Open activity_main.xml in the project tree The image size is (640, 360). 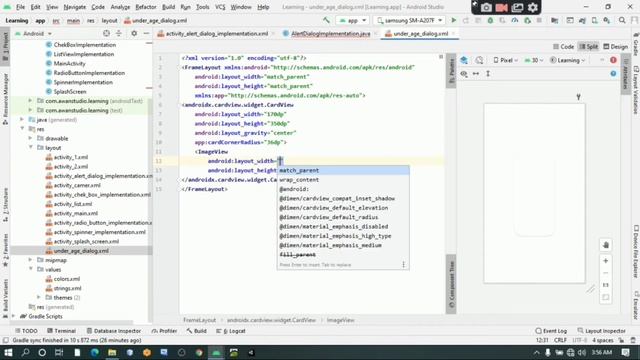tap(76, 213)
